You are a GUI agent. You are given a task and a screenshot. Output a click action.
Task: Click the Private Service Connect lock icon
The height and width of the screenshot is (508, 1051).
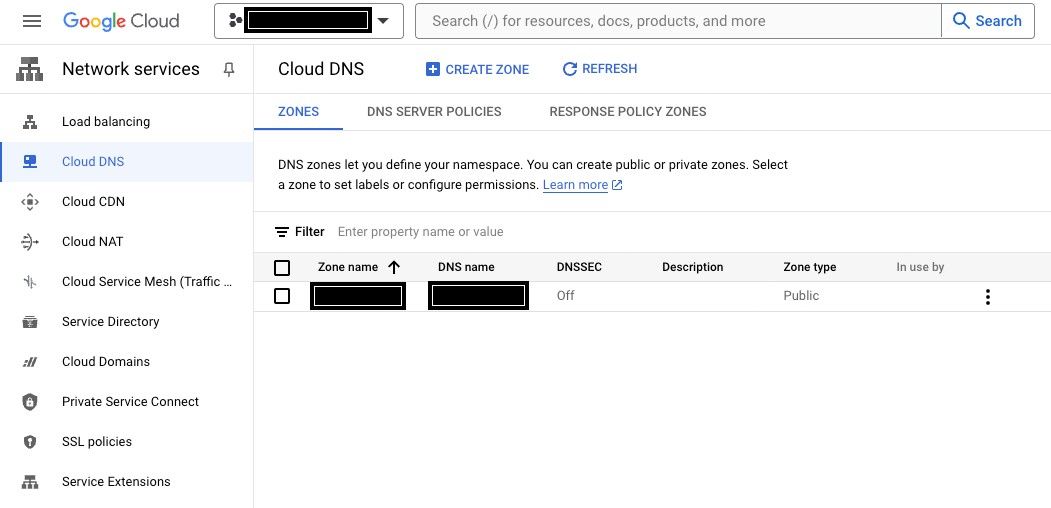30,402
